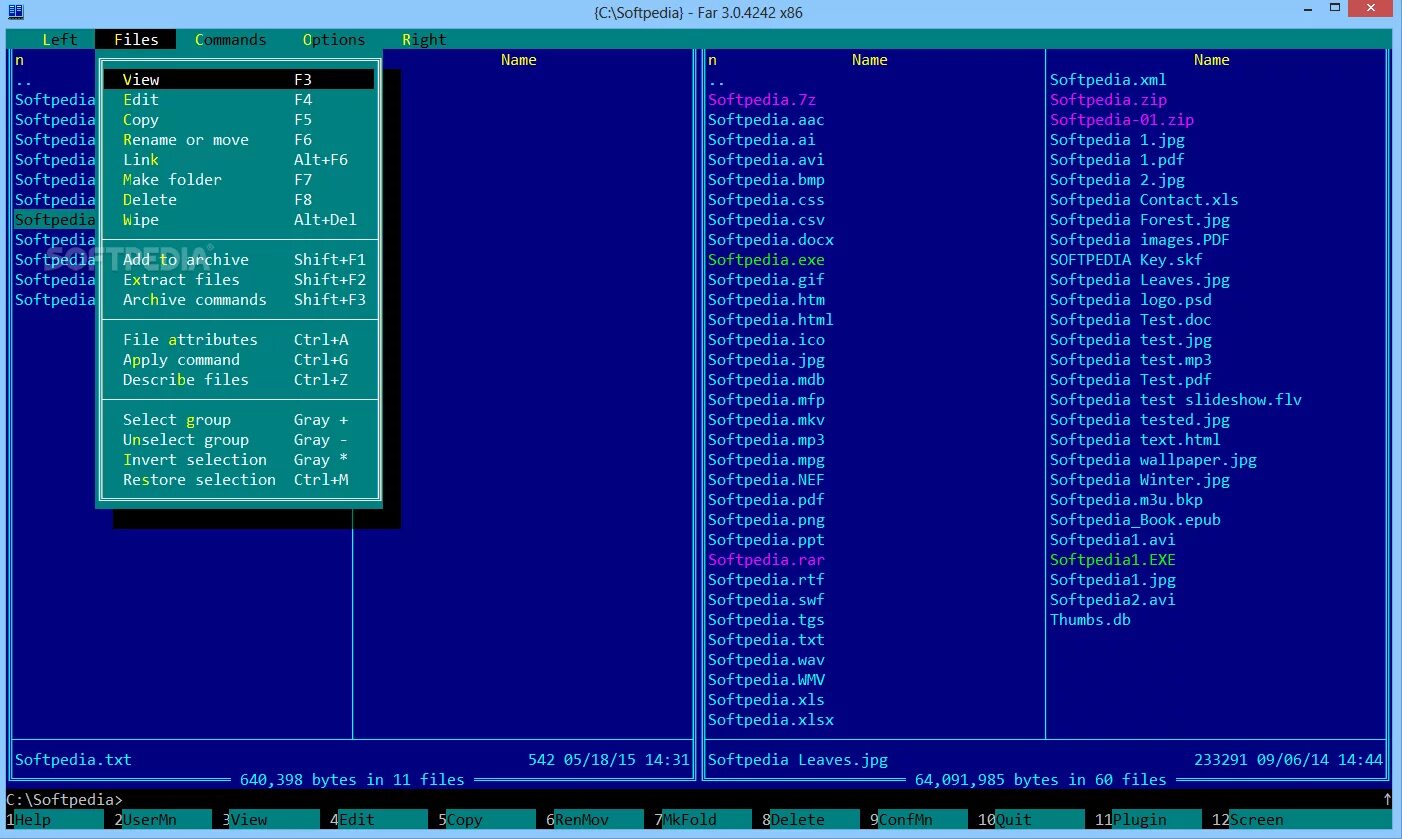Image resolution: width=1402 pixels, height=839 pixels.
Task: Select Thumbs.db file
Action: 1090,620
